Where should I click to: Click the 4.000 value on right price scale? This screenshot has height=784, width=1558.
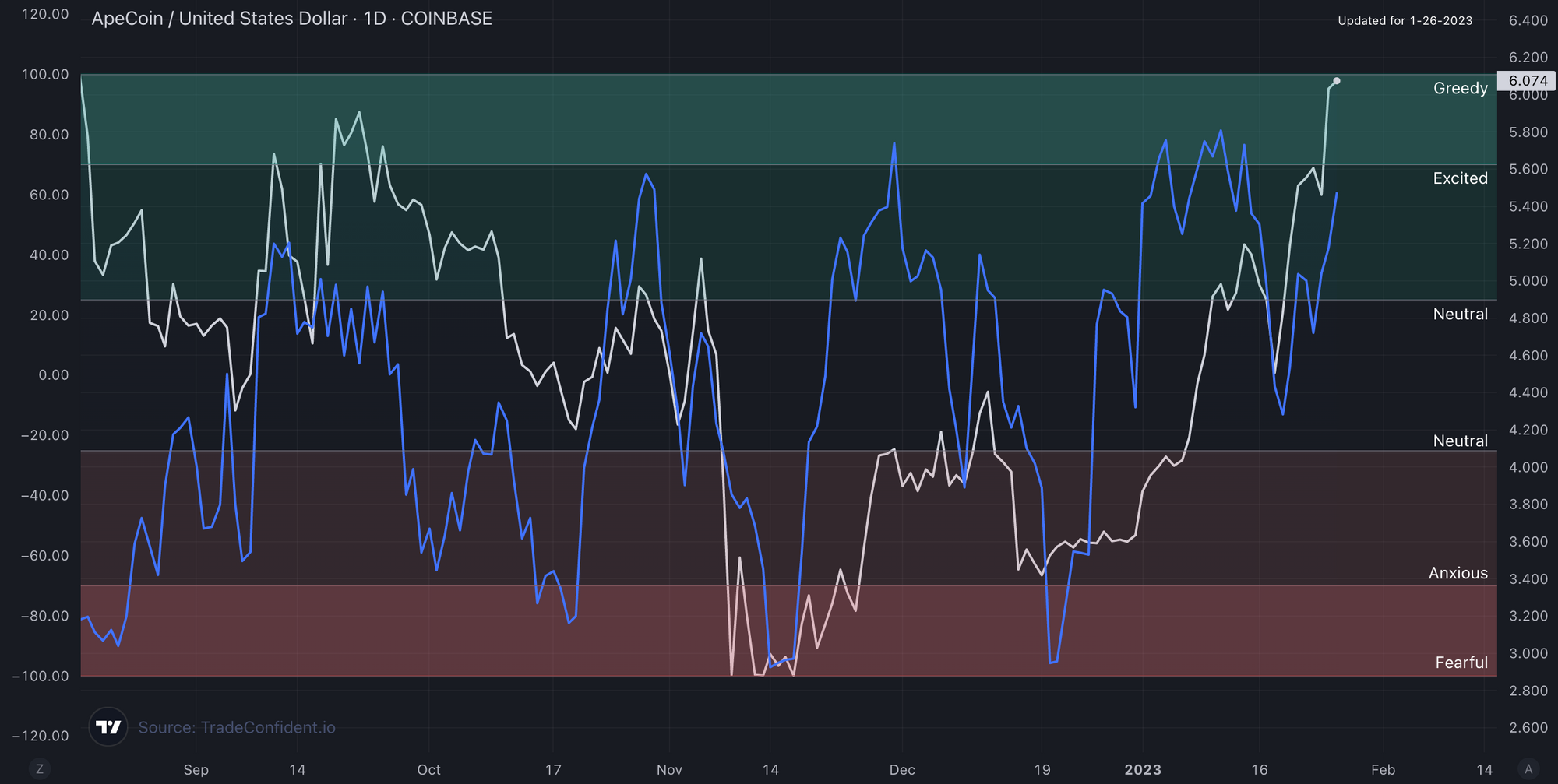[1528, 467]
